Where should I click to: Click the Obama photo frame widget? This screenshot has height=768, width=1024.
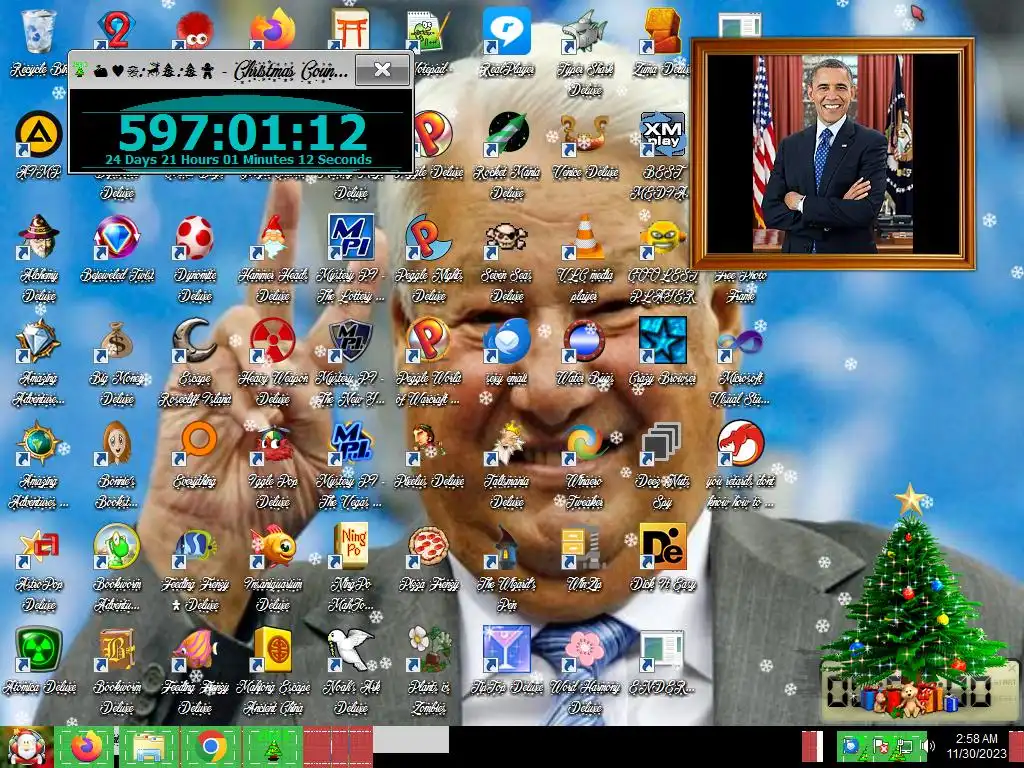tap(833, 153)
